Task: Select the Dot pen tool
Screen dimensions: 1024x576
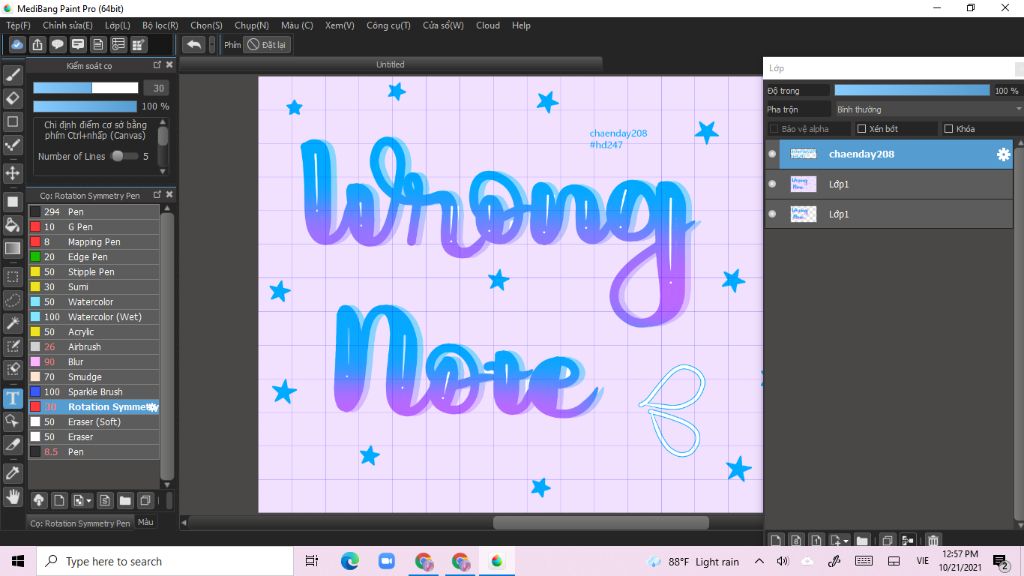Action: click(x=13, y=146)
